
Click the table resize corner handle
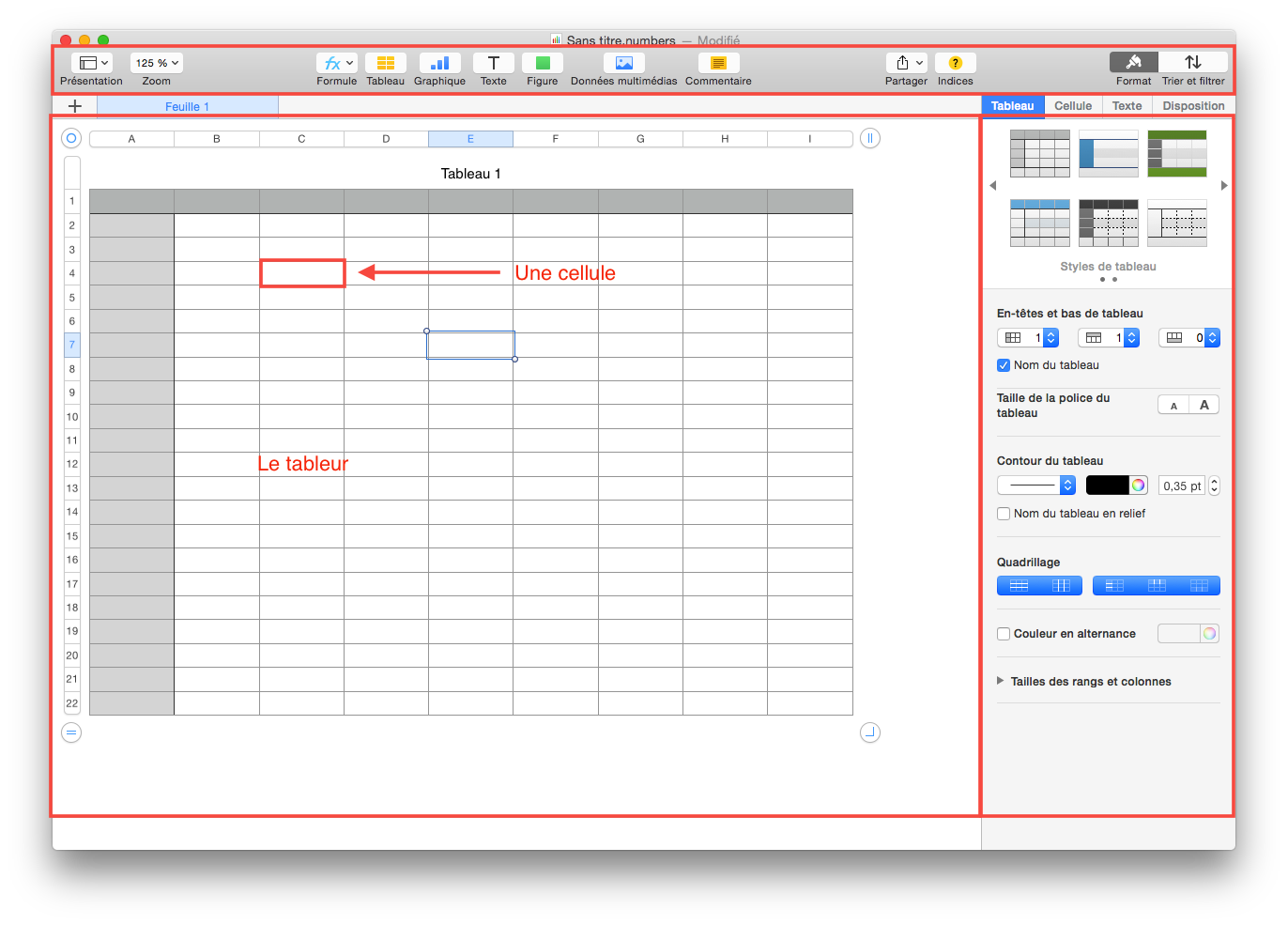click(x=870, y=732)
